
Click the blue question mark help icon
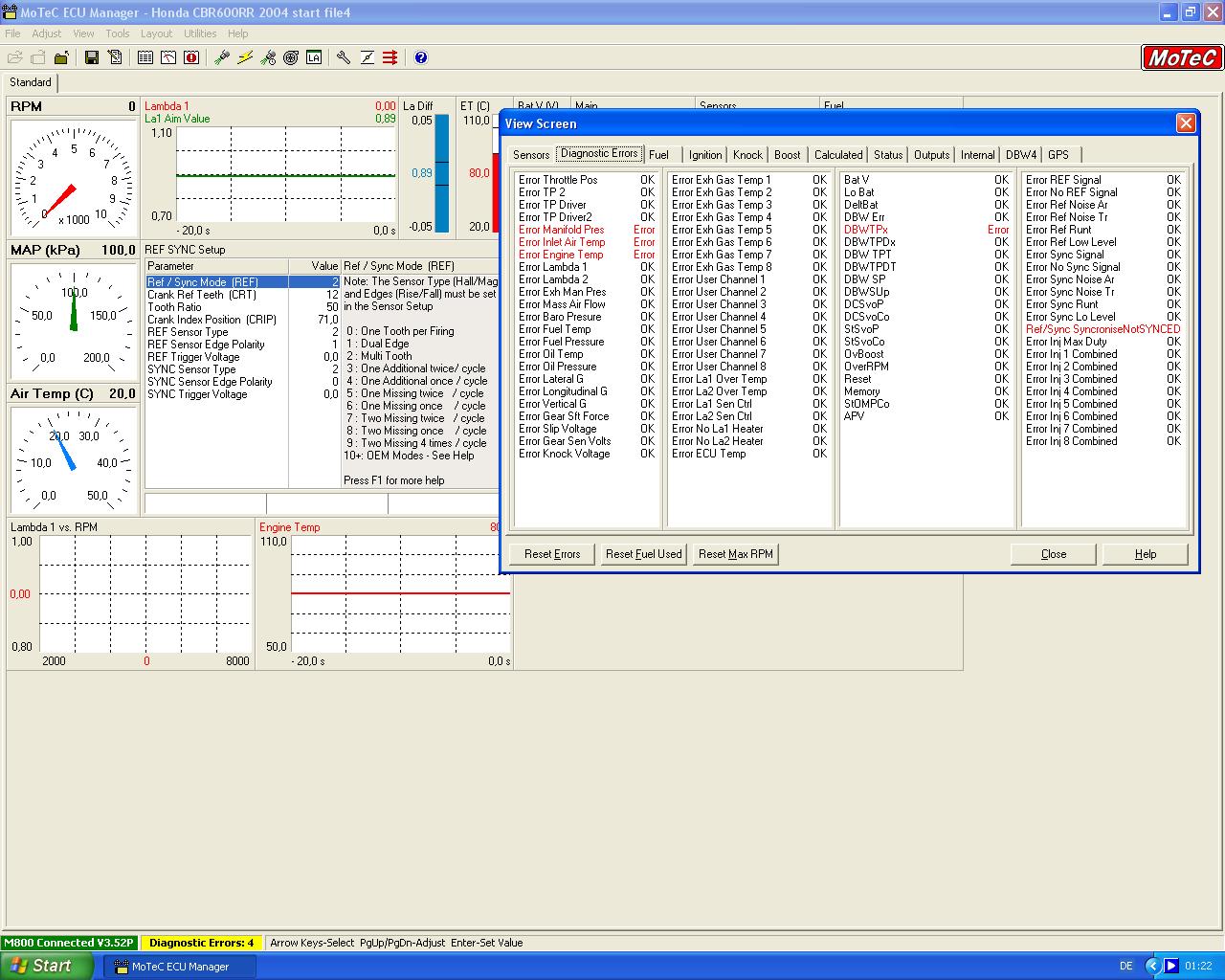point(420,57)
